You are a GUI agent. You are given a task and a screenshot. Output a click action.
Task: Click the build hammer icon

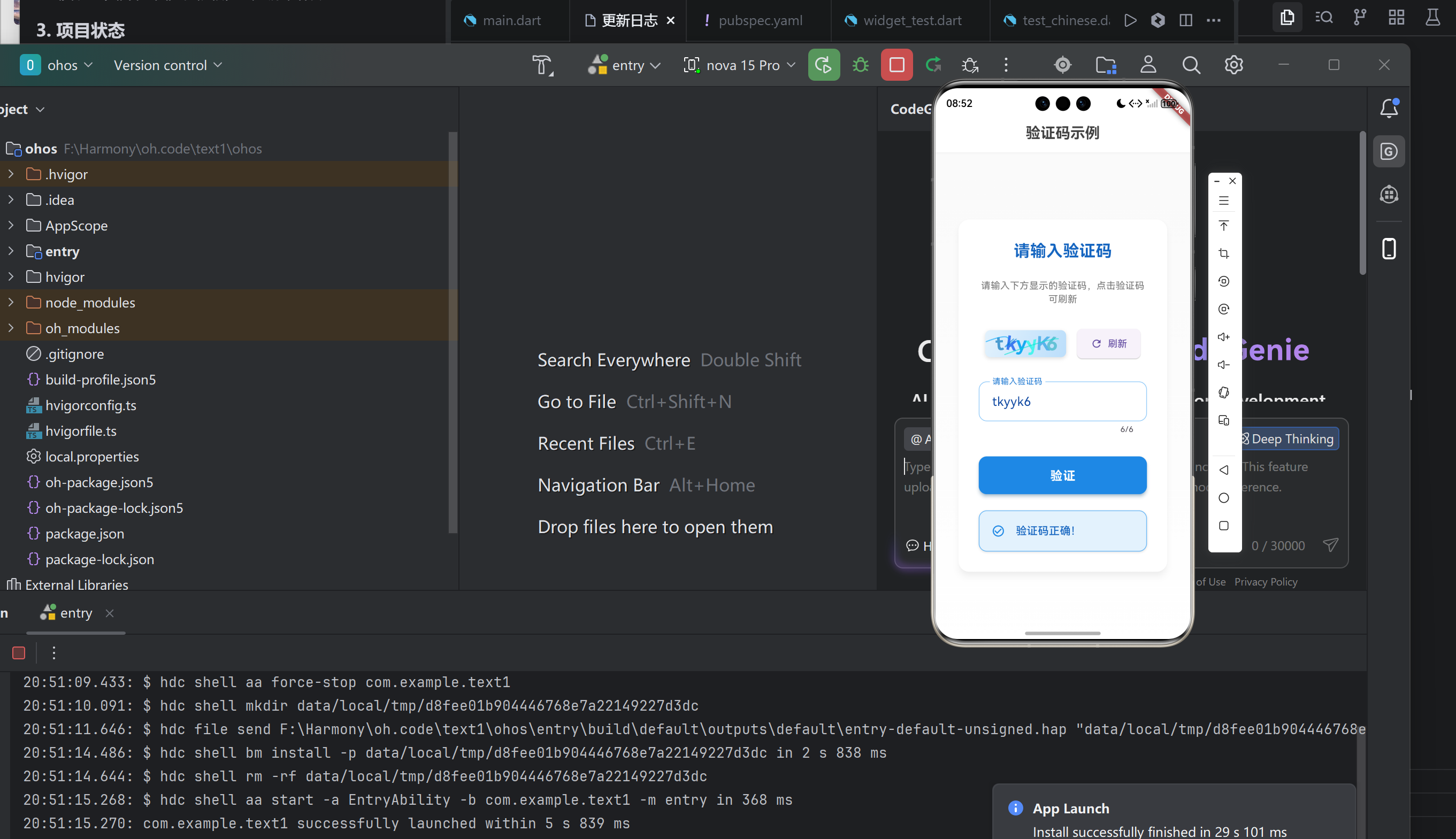(542, 65)
